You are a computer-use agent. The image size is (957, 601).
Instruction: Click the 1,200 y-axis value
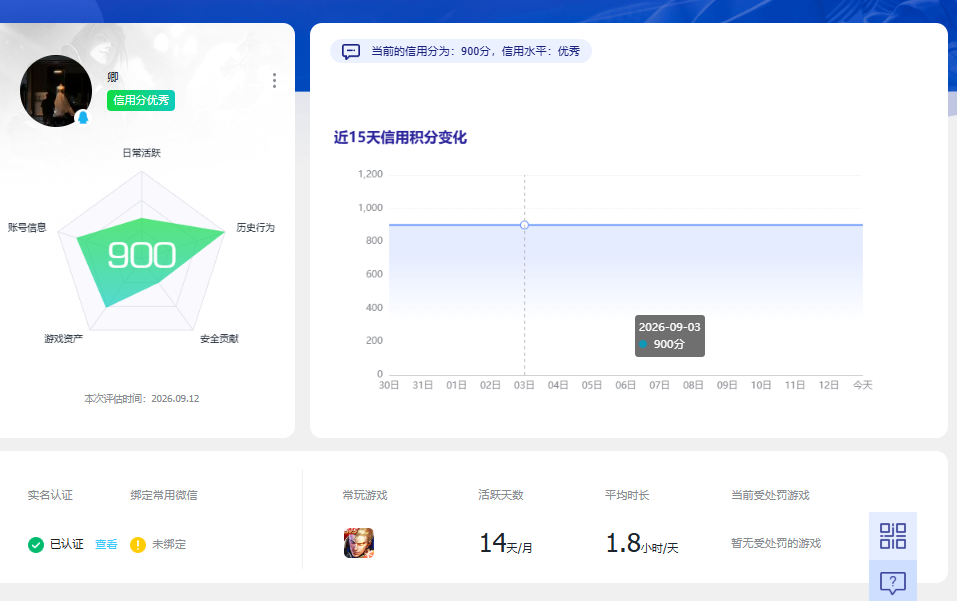pos(370,175)
